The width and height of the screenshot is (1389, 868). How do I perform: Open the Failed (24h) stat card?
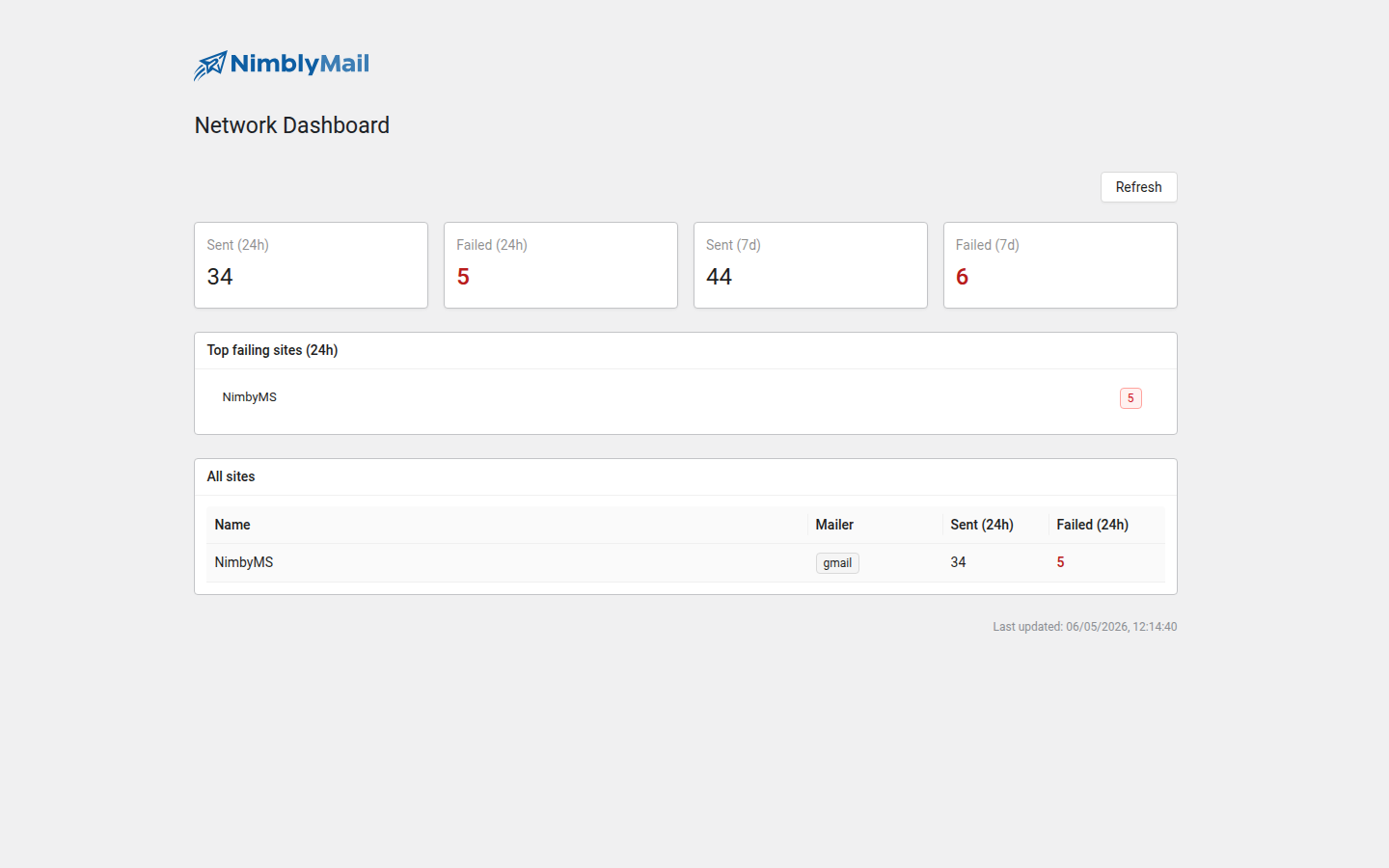(x=560, y=265)
